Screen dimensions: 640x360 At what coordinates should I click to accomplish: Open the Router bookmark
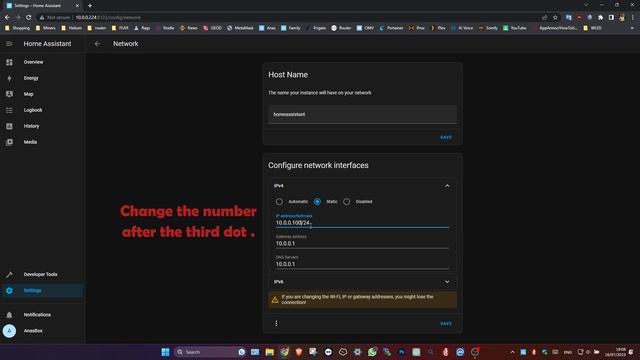[x=341, y=28]
